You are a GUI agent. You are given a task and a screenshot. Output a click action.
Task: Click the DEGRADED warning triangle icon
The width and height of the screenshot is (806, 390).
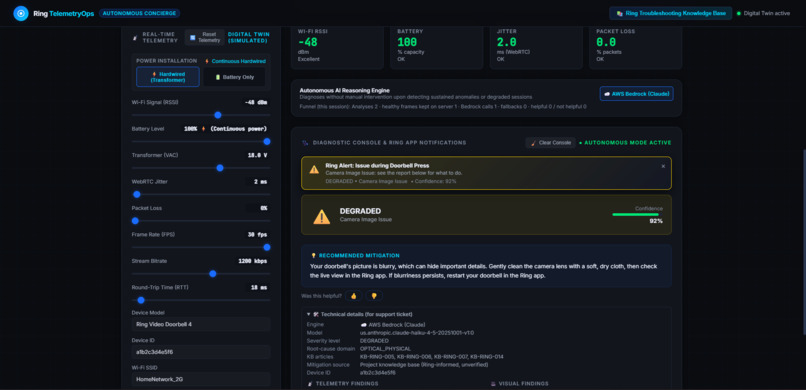tap(322, 216)
